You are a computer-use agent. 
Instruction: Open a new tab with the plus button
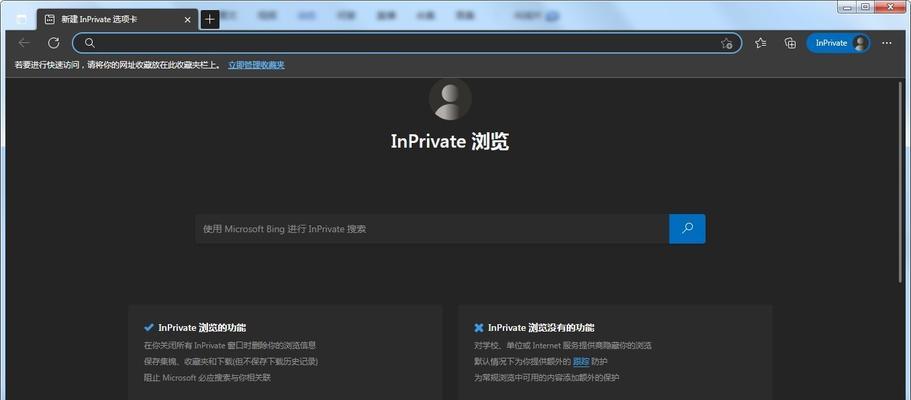pyautogui.click(x=209, y=19)
